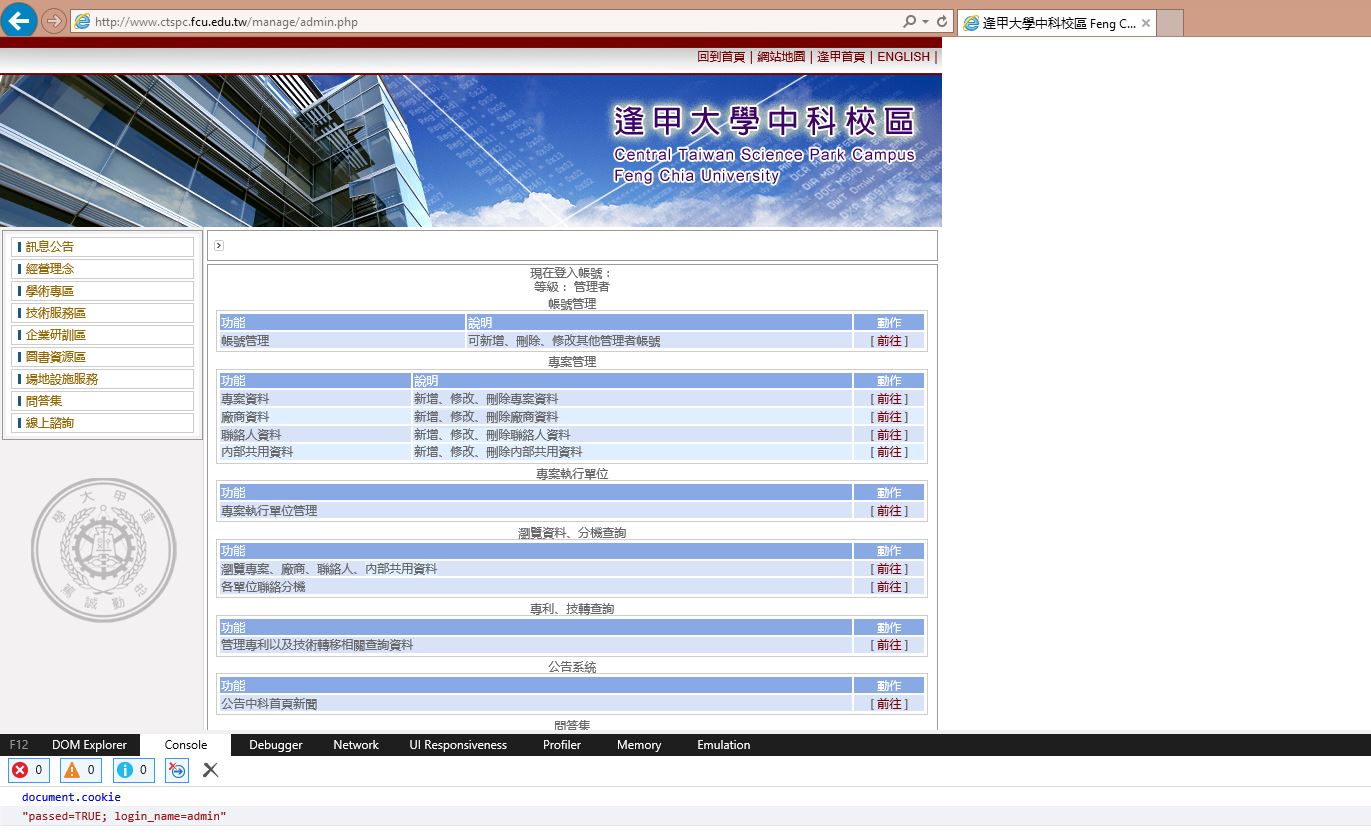Image resolution: width=1371 pixels, height=838 pixels.
Task: Click the small arrow icon above content panel
Action: pyautogui.click(x=219, y=246)
